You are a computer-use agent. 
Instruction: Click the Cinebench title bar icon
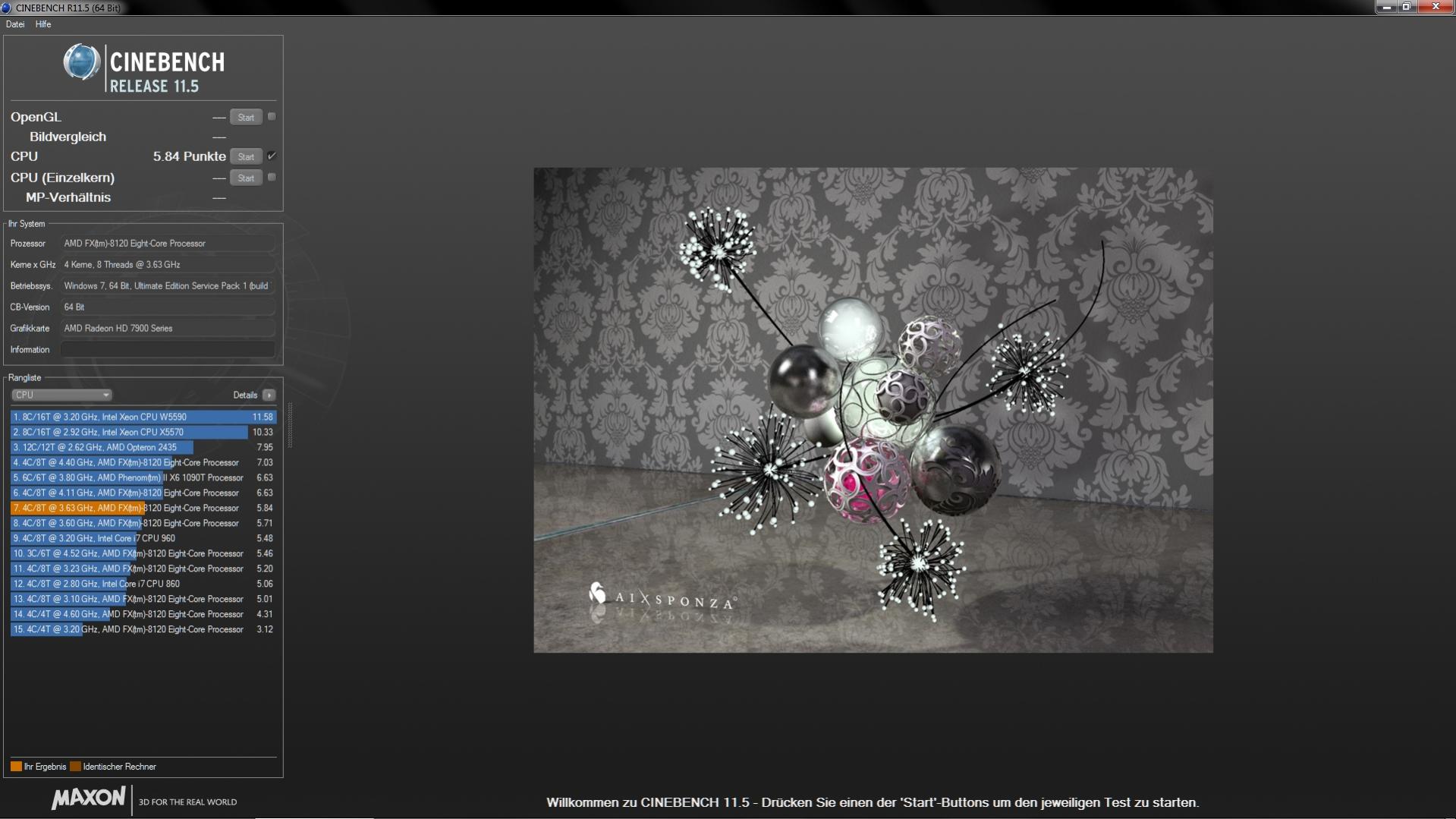tap(6, 8)
